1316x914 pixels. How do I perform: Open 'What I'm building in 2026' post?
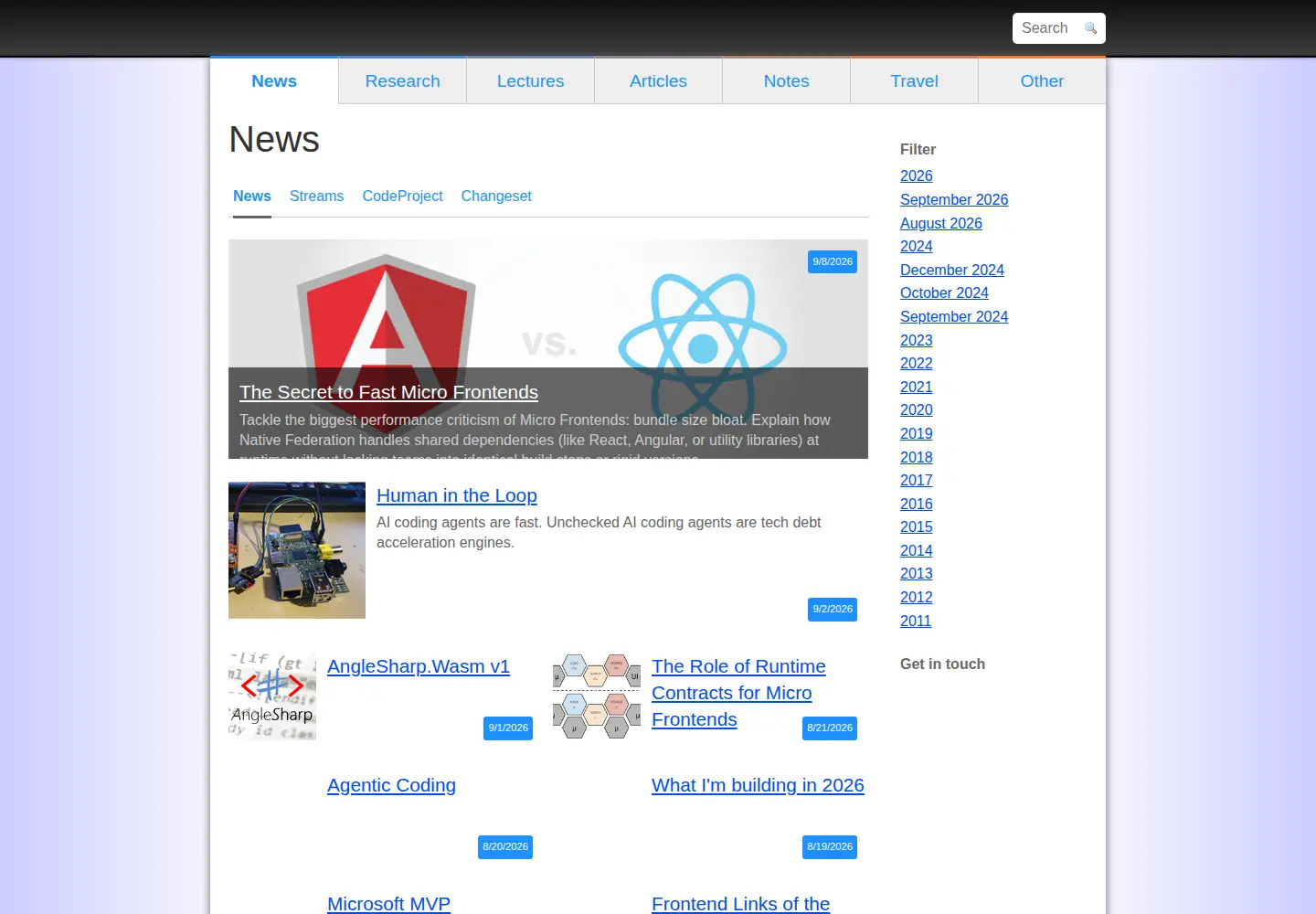758,785
